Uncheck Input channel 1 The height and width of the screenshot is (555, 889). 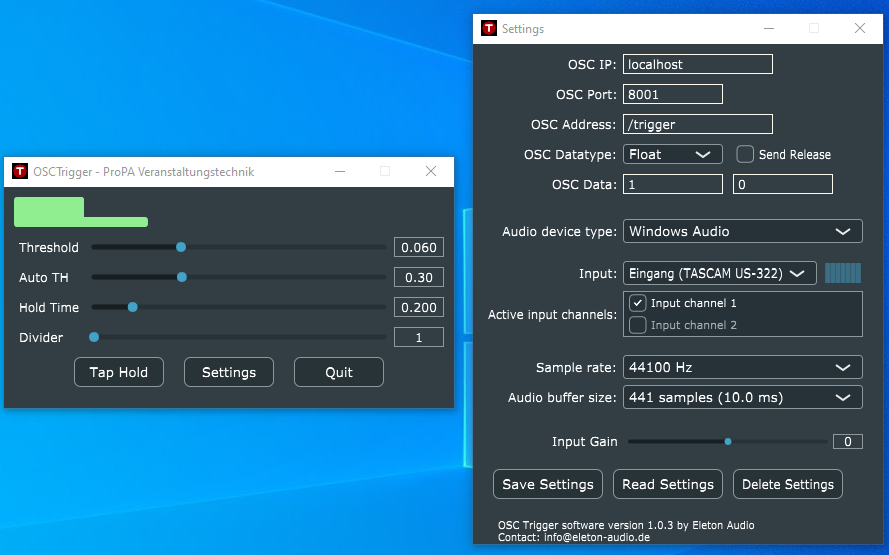pos(637,303)
